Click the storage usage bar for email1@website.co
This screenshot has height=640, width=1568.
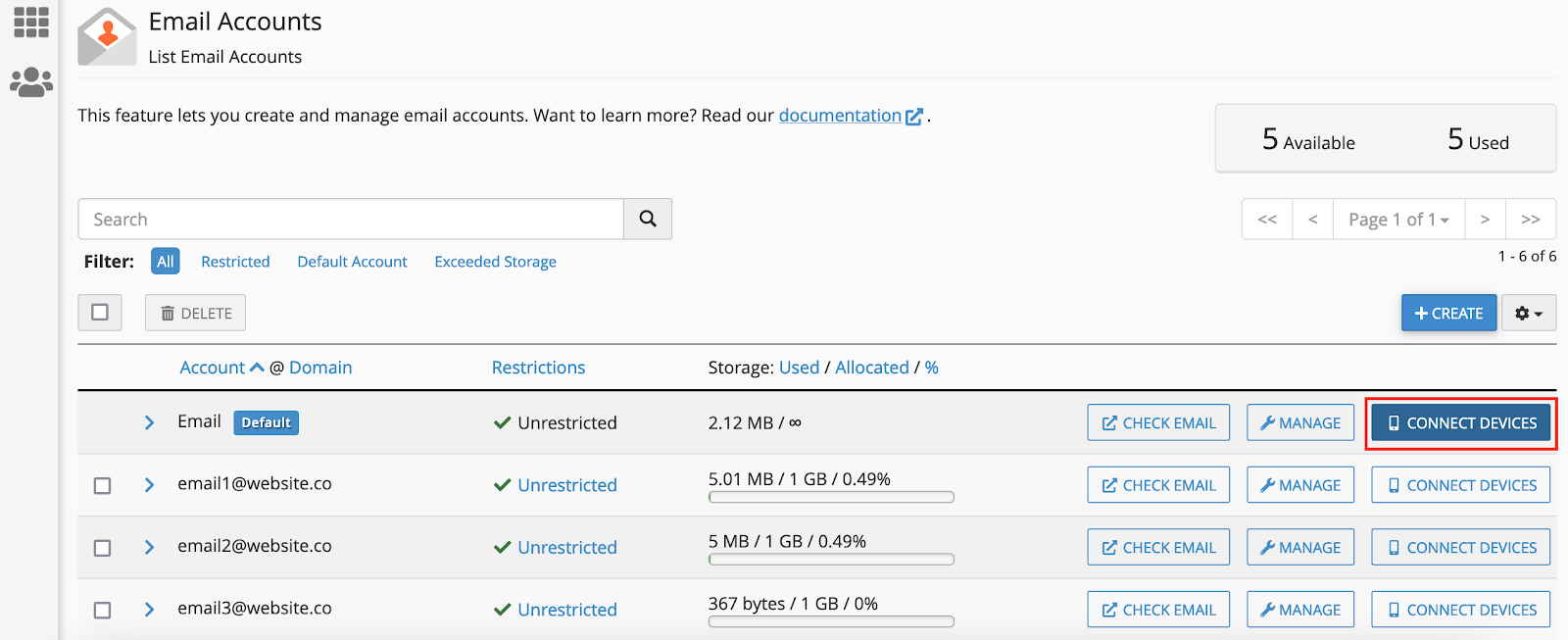coord(831,497)
